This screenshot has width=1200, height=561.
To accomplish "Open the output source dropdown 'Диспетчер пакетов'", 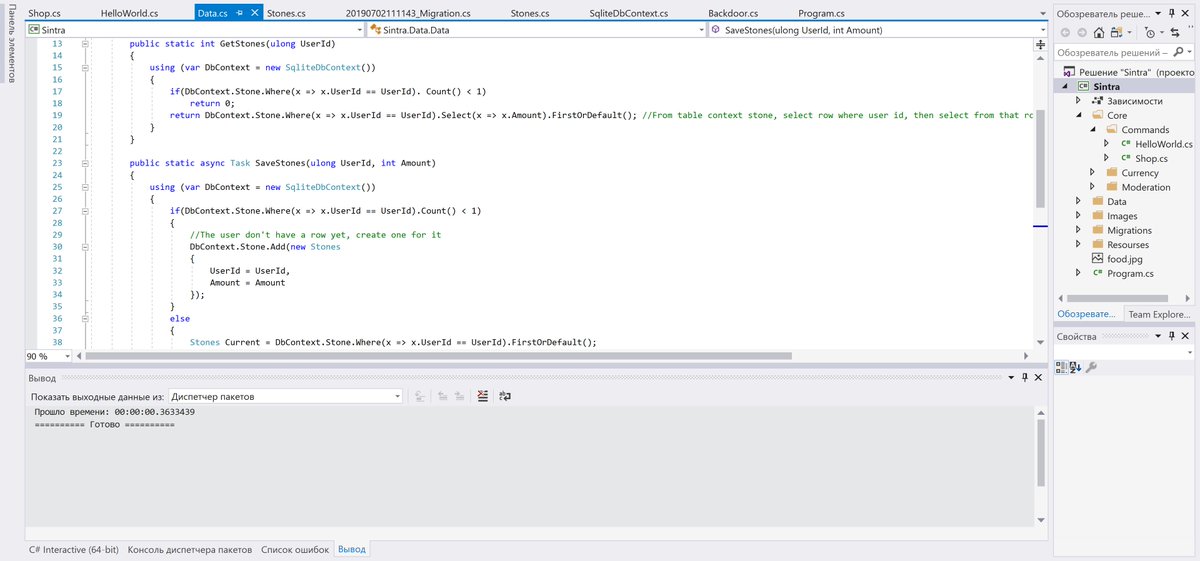I will 285,396.
